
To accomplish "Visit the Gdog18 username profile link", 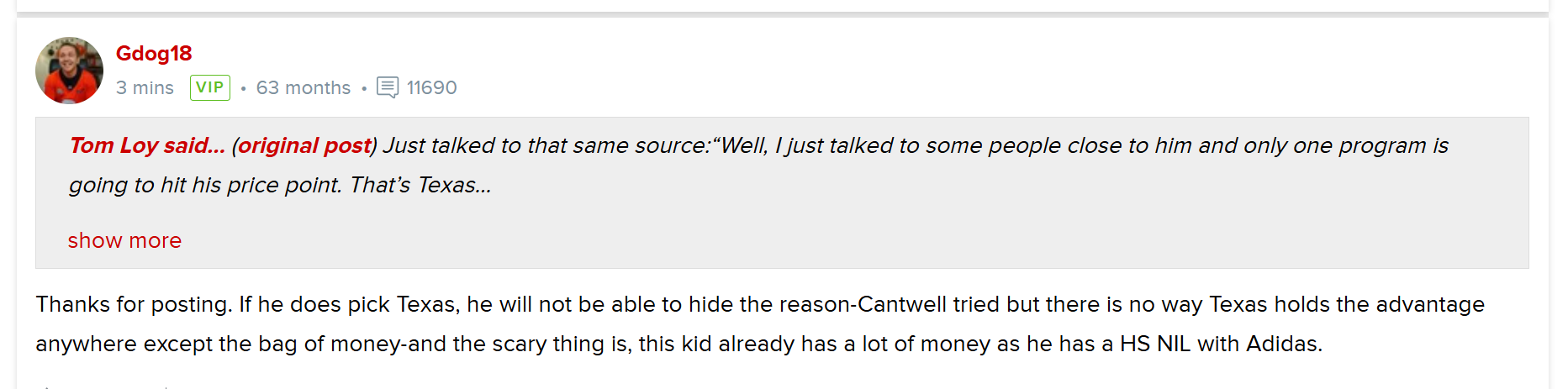I will 154,53.
